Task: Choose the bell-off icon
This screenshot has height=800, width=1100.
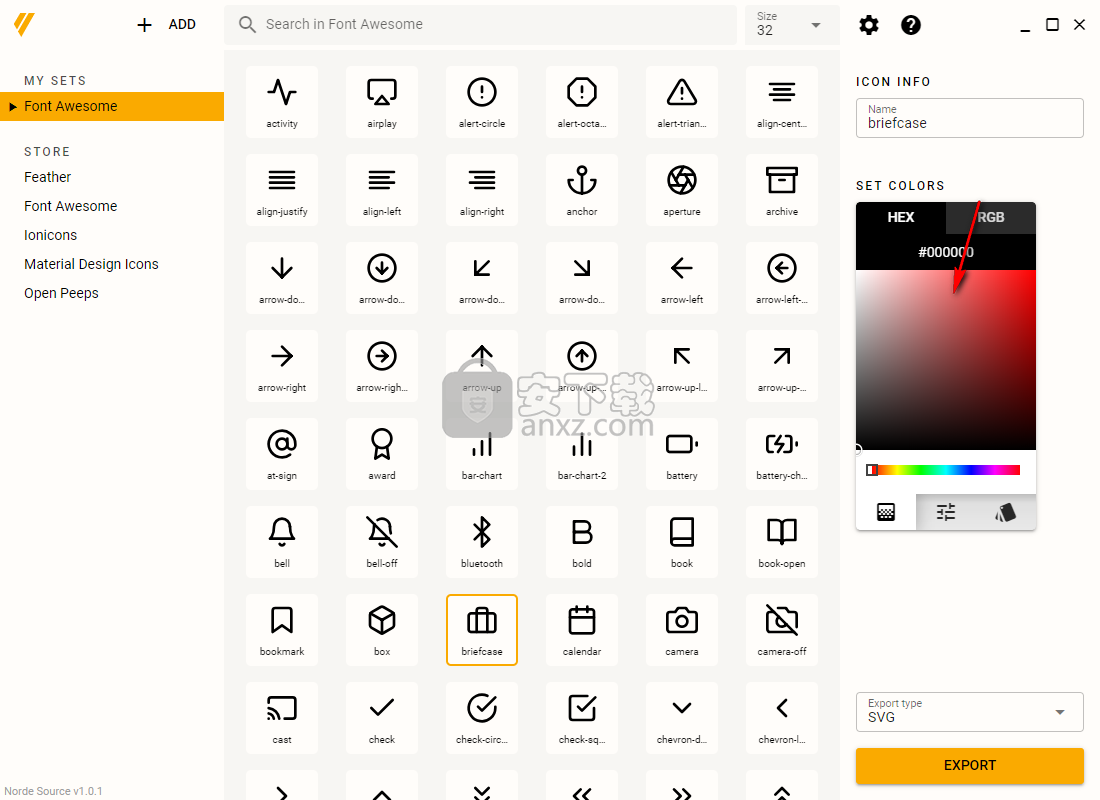Action: pos(382,542)
